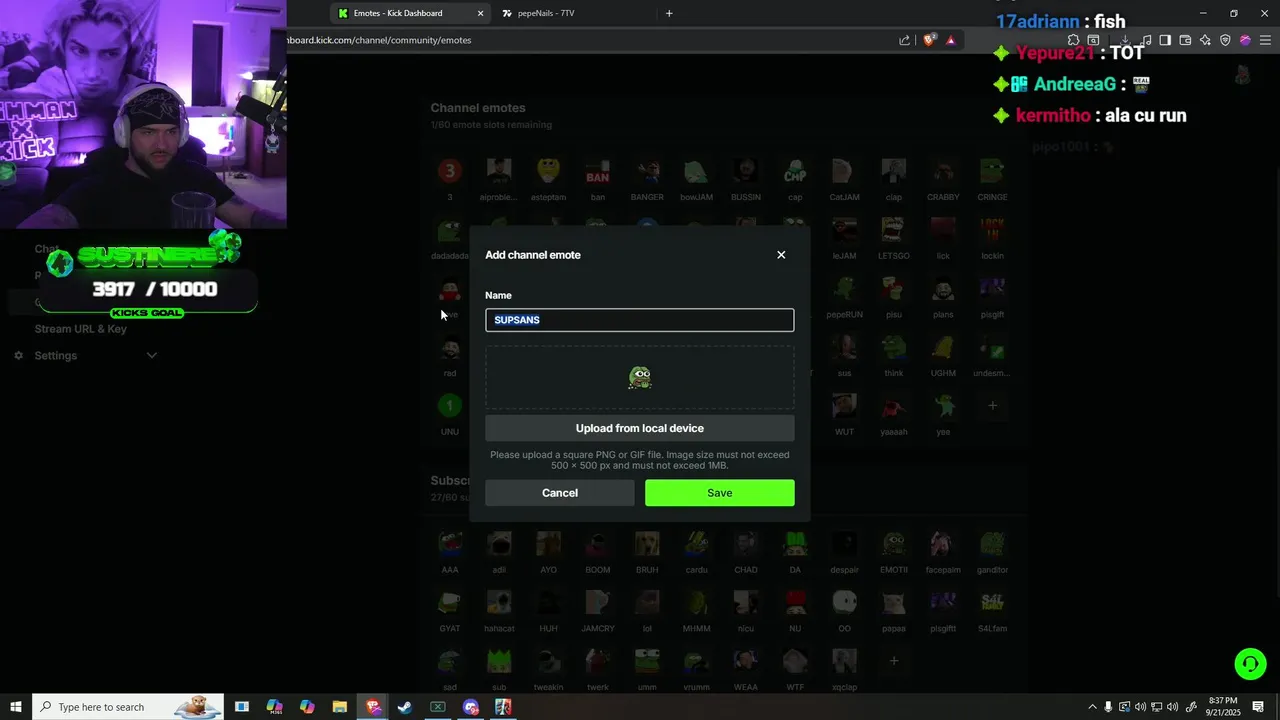Cancel adding the channel emote
The height and width of the screenshot is (720, 1280).
click(560, 493)
